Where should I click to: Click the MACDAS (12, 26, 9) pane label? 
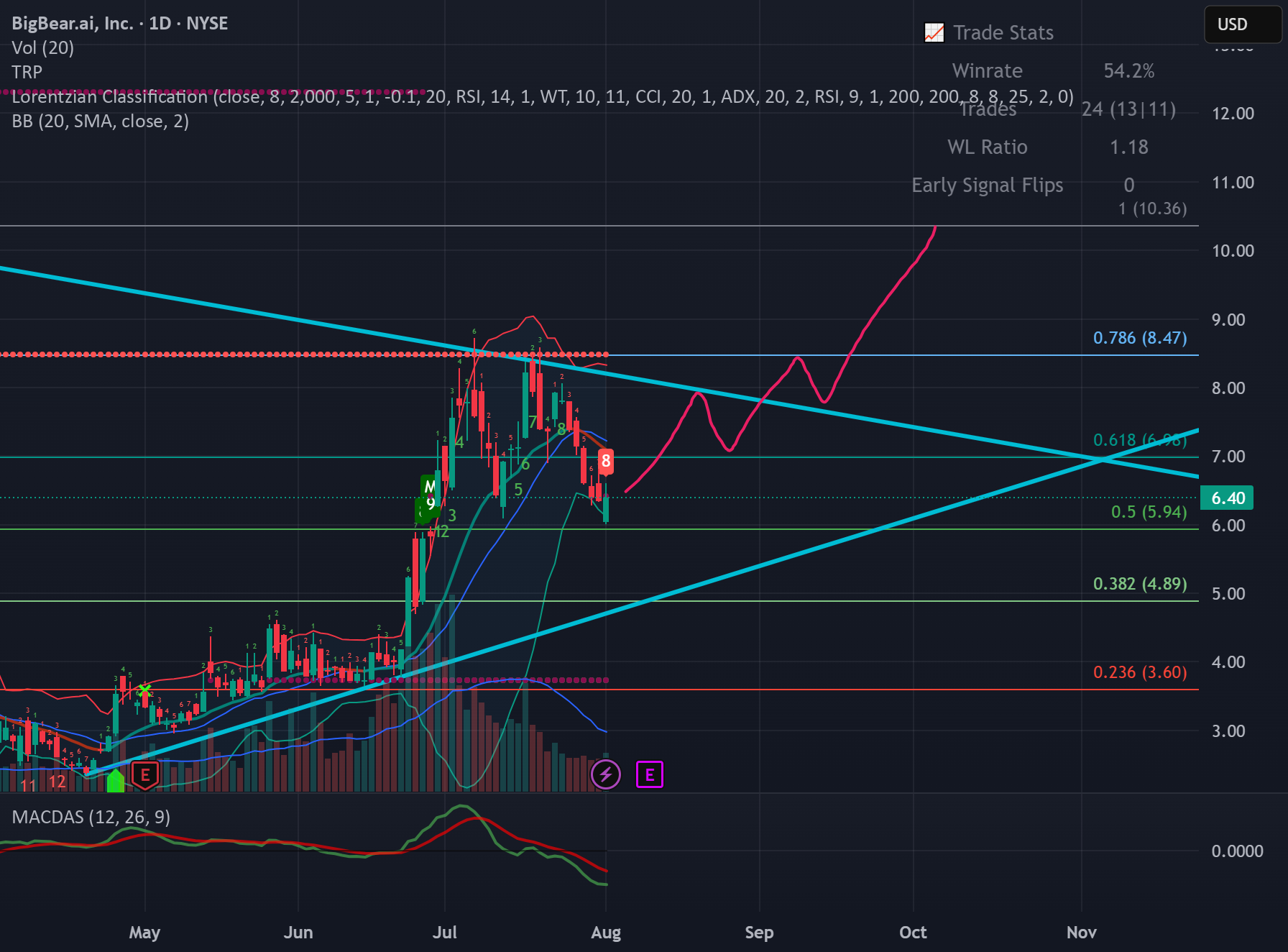click(x=91, y=817)
